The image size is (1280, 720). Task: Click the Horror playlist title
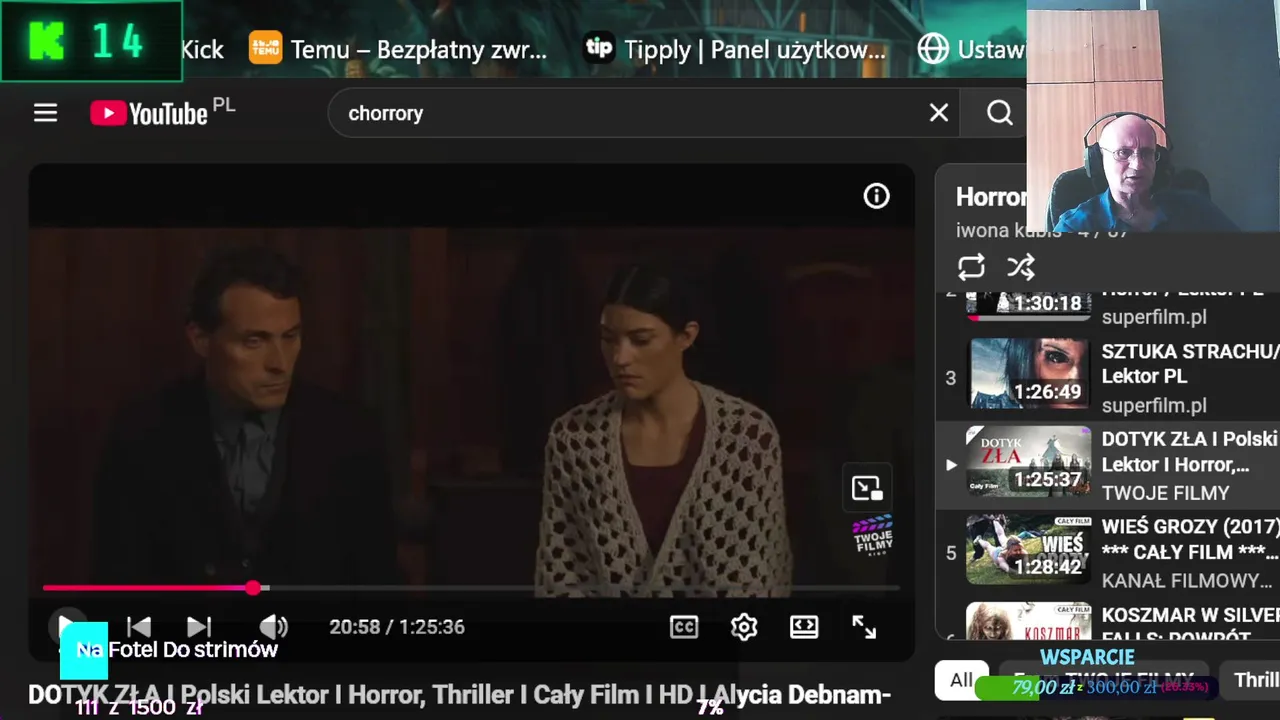[991, 197]
